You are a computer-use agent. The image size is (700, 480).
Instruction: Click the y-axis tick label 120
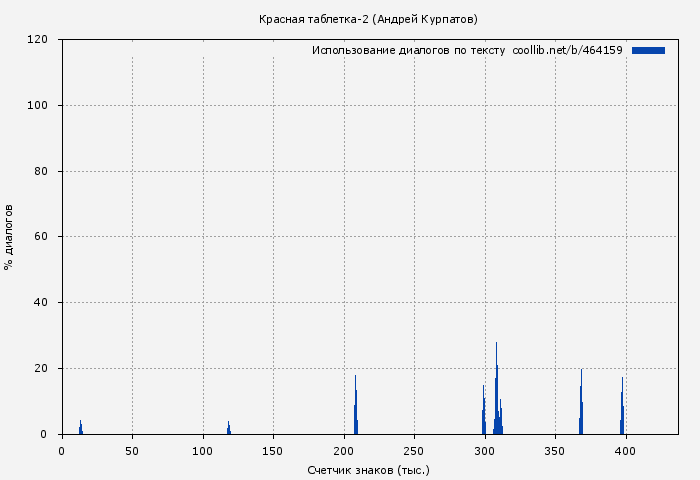click(38, 40)
